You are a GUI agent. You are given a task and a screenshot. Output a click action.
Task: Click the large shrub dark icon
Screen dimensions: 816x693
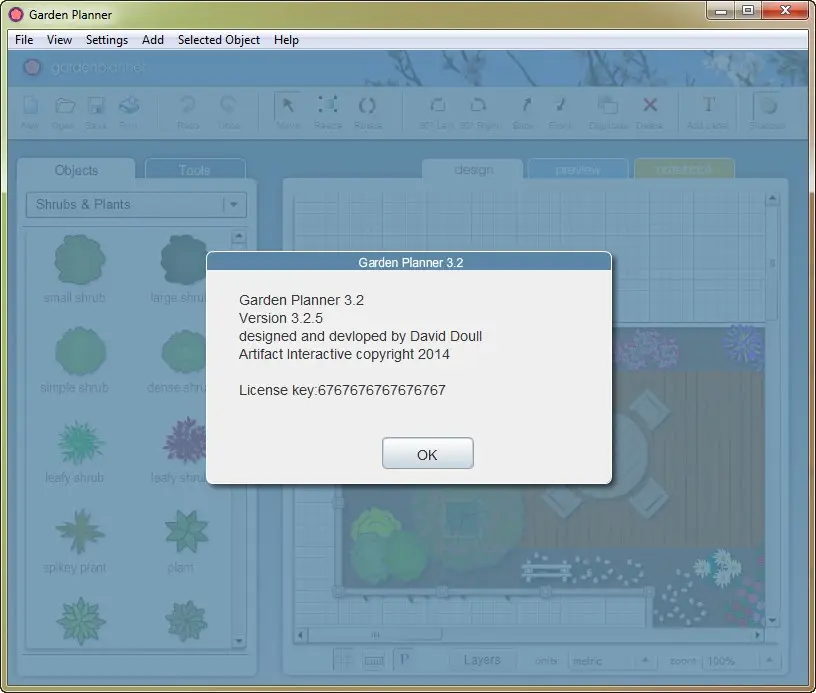pos(183,259)
